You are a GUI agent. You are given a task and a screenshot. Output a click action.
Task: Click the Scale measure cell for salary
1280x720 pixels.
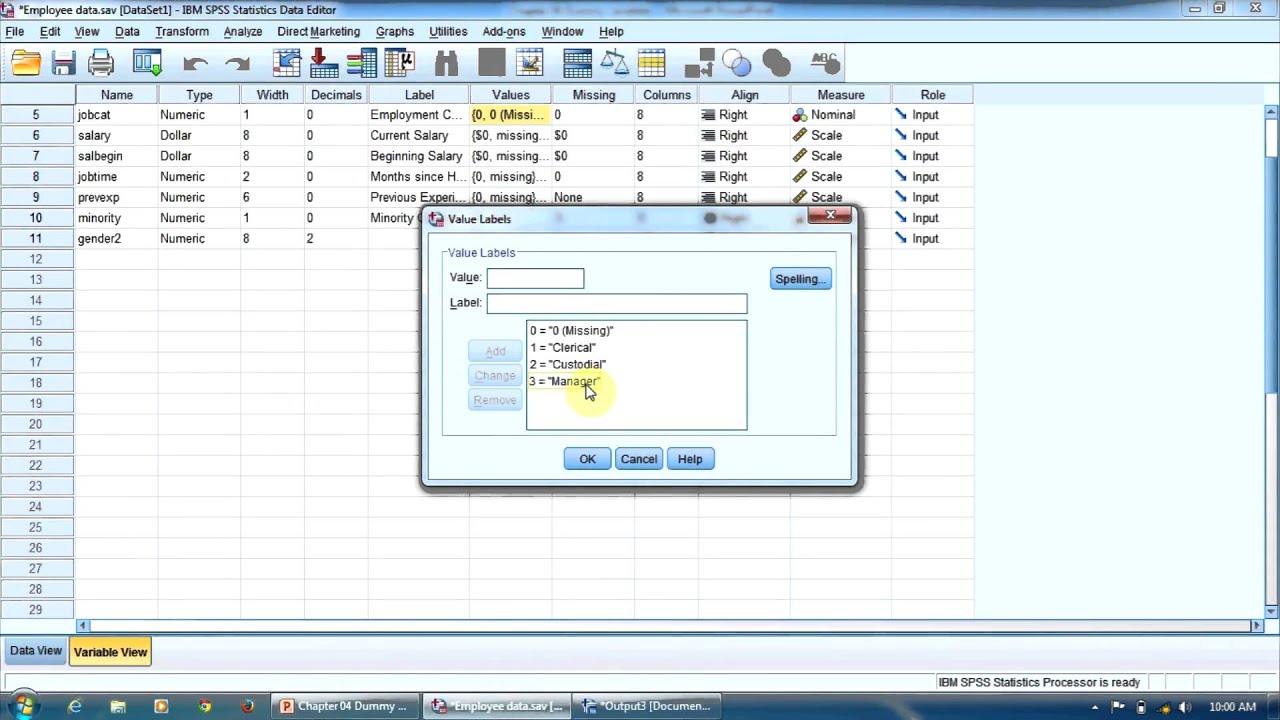click(x=840, y=136)
